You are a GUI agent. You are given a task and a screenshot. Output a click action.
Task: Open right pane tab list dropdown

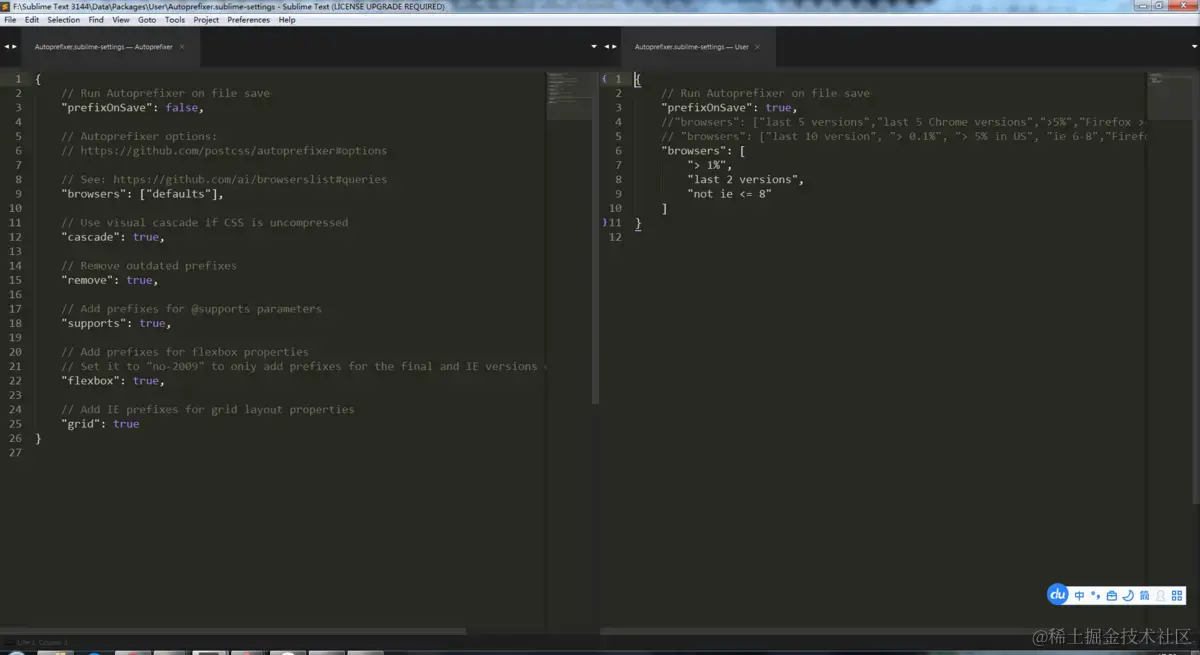(1193, 46)
